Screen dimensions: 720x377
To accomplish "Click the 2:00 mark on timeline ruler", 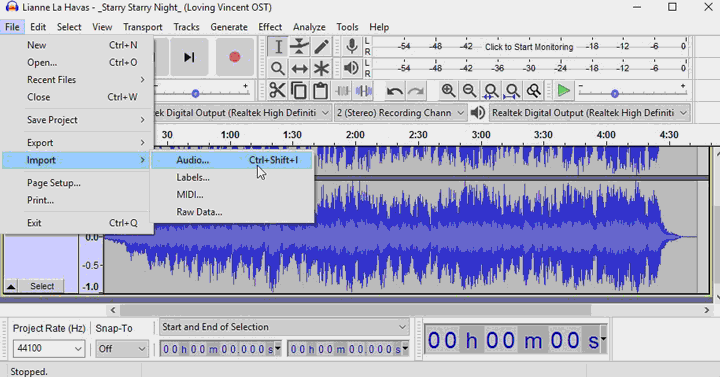I will 355,135.
